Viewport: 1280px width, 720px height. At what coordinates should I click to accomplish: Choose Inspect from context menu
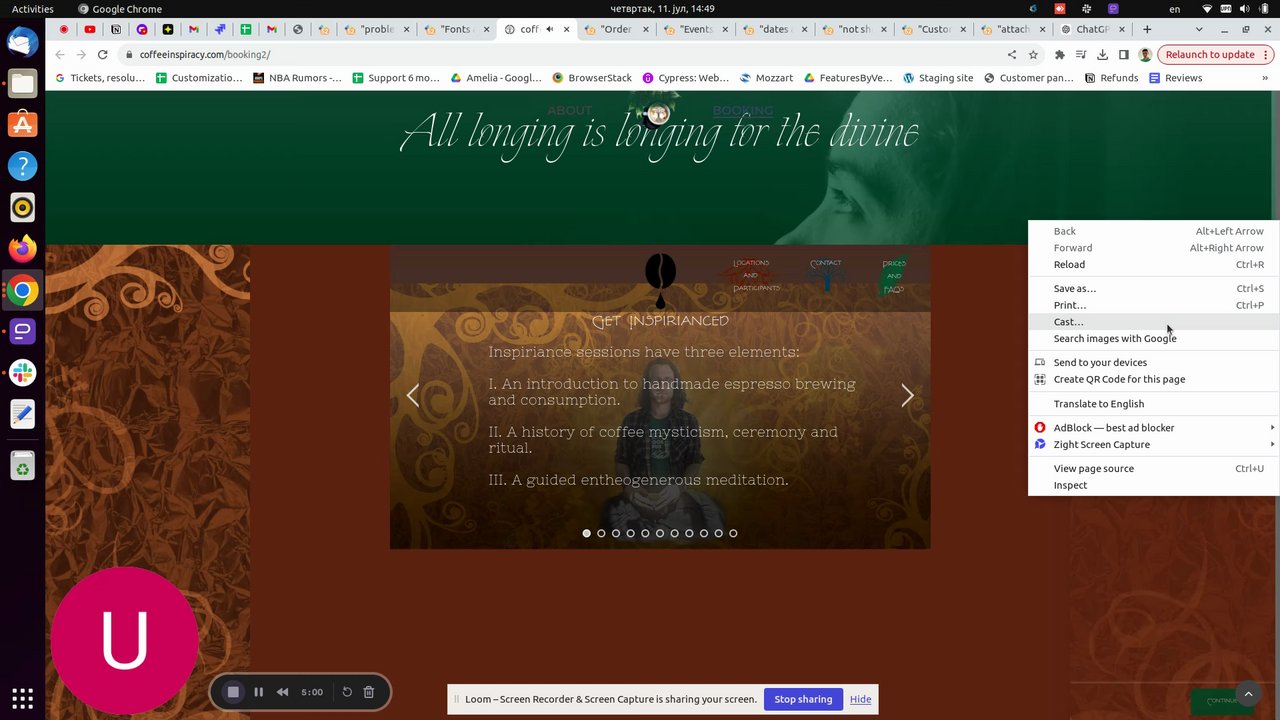click(1154, 485)
